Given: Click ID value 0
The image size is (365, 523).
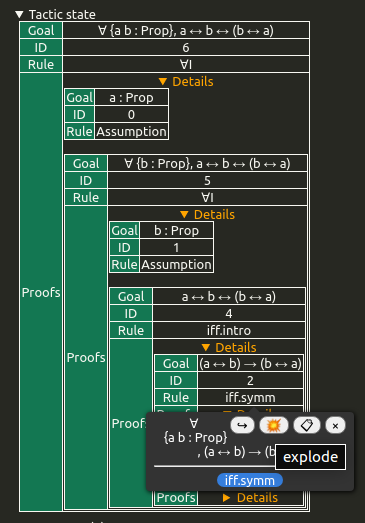Looking at the screenshot, I should (131, 114).
